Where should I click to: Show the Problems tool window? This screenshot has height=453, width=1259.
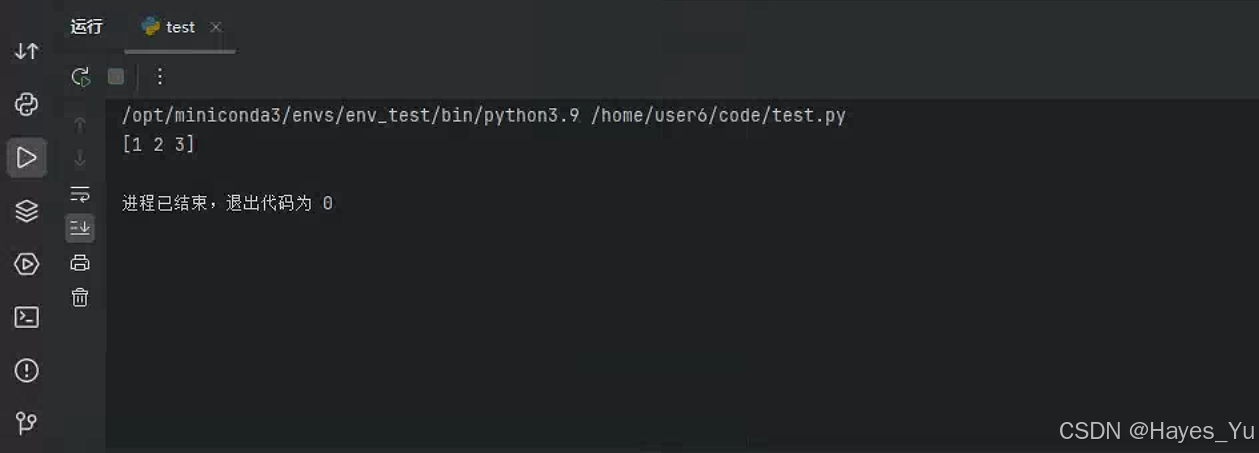27,371
